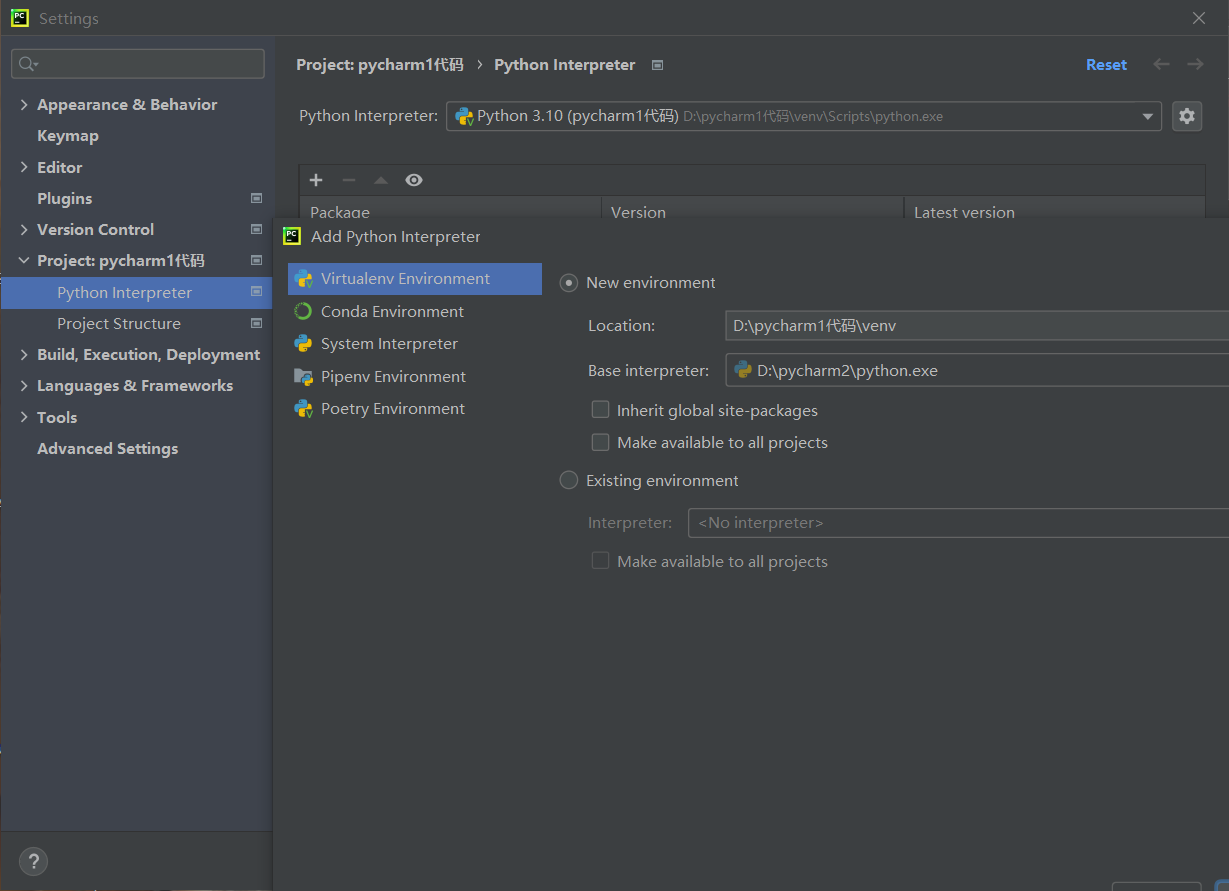Click the forward navigation arrow
The width and height of the screenshot is (1229, 891).
coord(1195,64)
